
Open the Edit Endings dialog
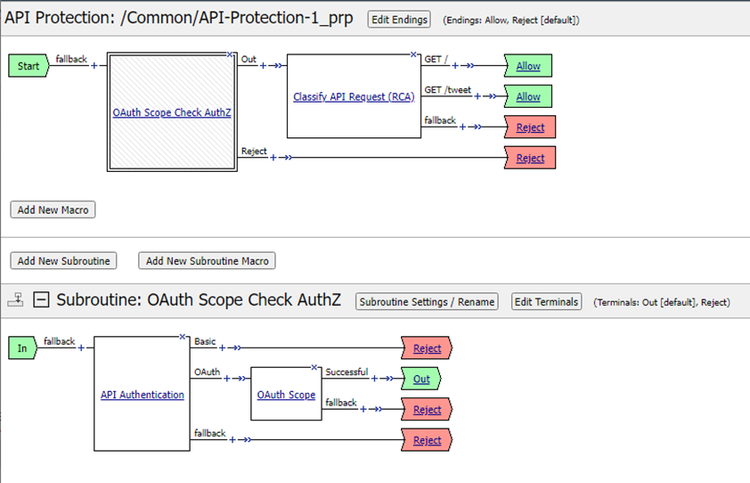pyautogui.click(x=399, y=19)
